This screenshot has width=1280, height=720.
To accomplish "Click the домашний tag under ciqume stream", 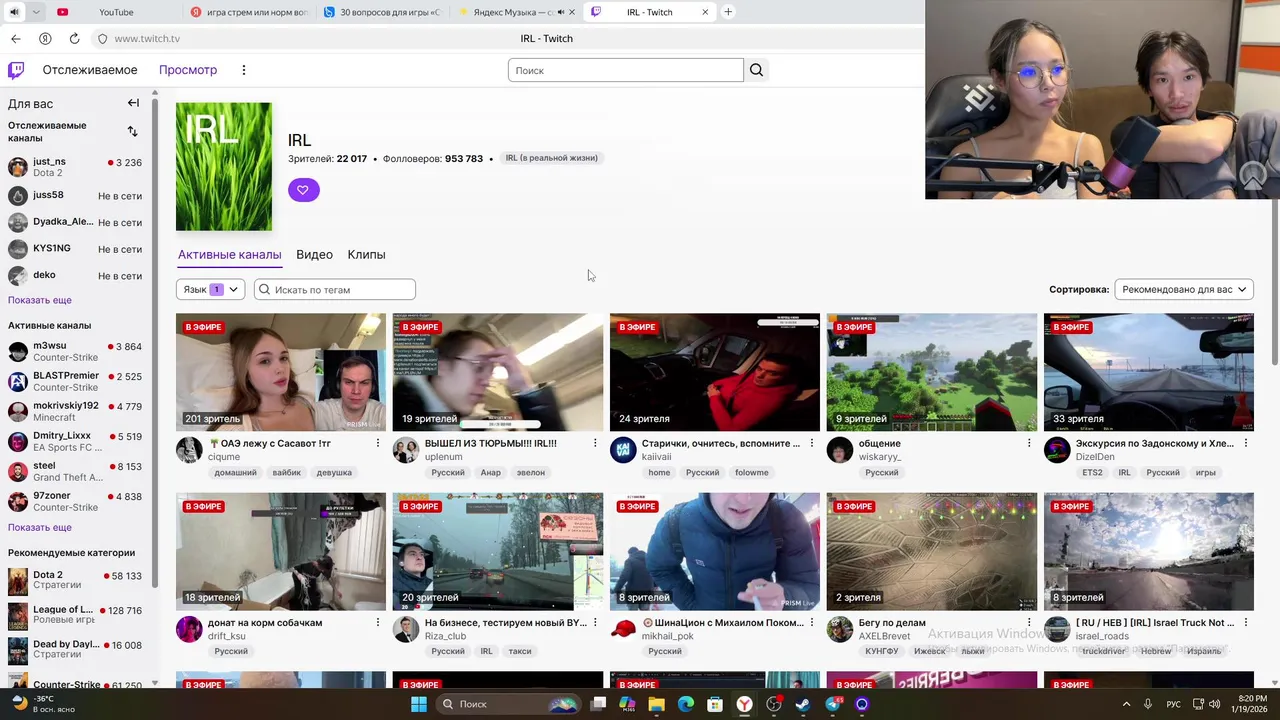I will pyautogui.click(x=235, y=472).
